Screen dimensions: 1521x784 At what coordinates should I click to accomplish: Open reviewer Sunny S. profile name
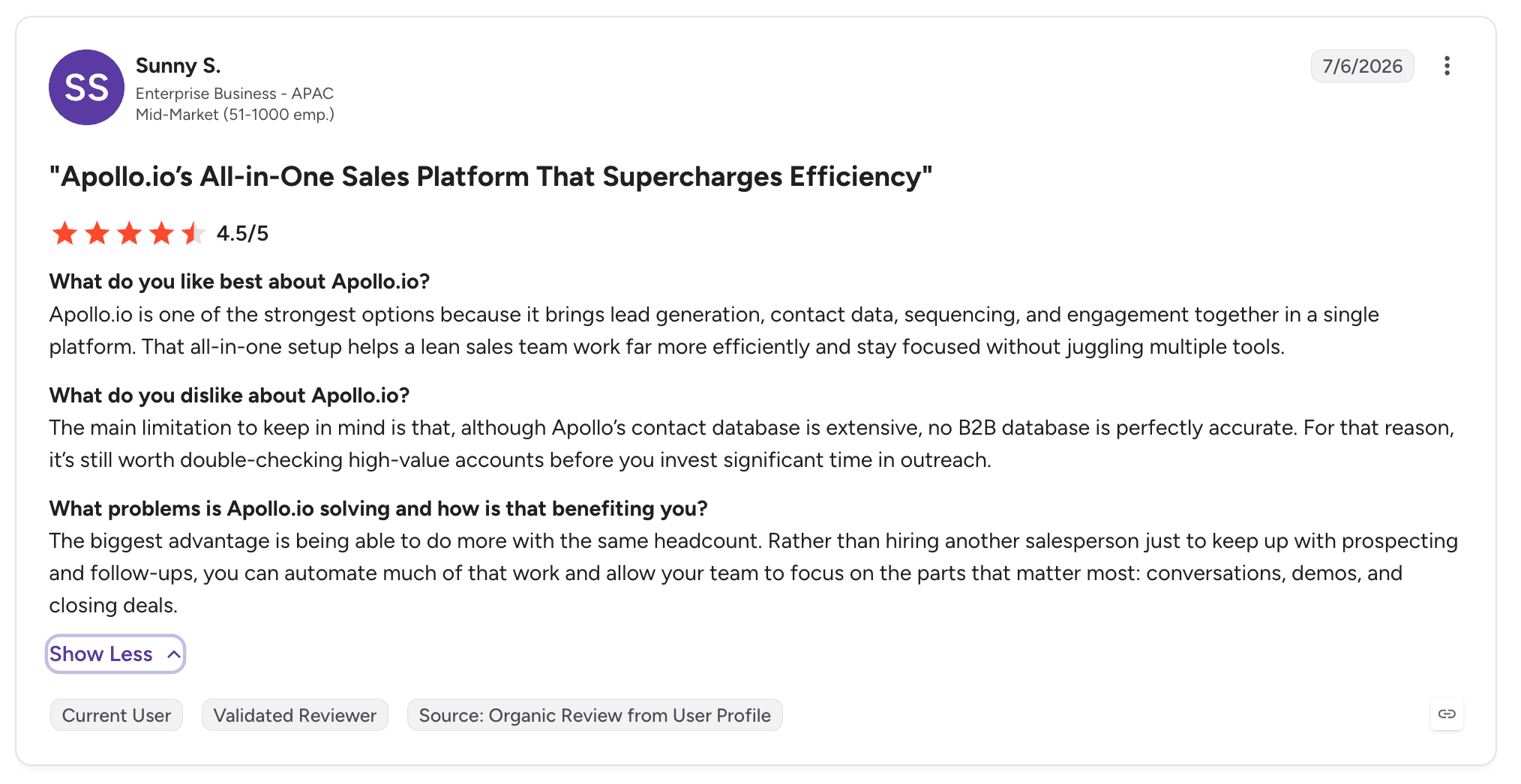point(178,66)
